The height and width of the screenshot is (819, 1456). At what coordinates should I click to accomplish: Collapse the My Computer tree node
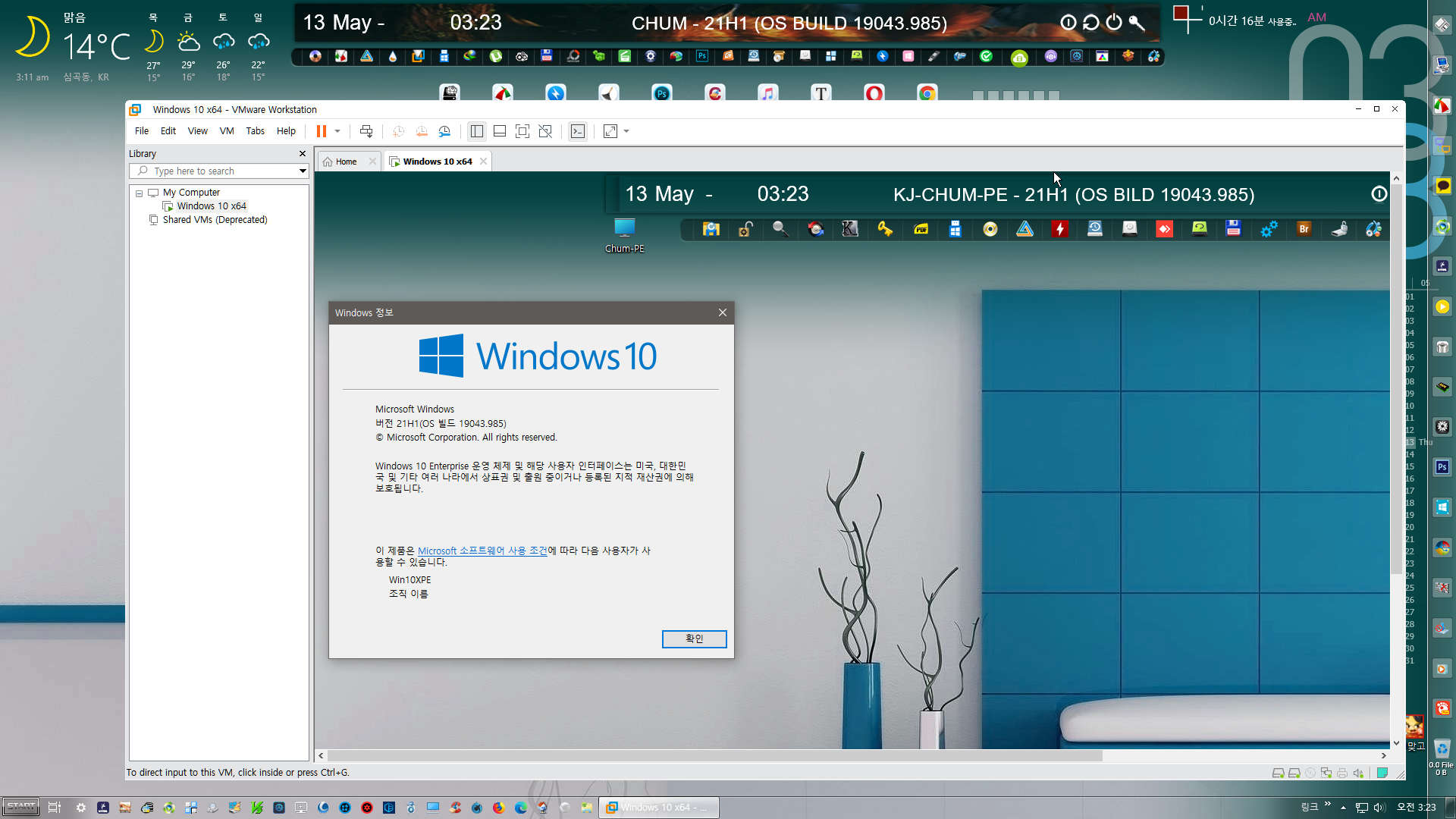pos(140,193)
